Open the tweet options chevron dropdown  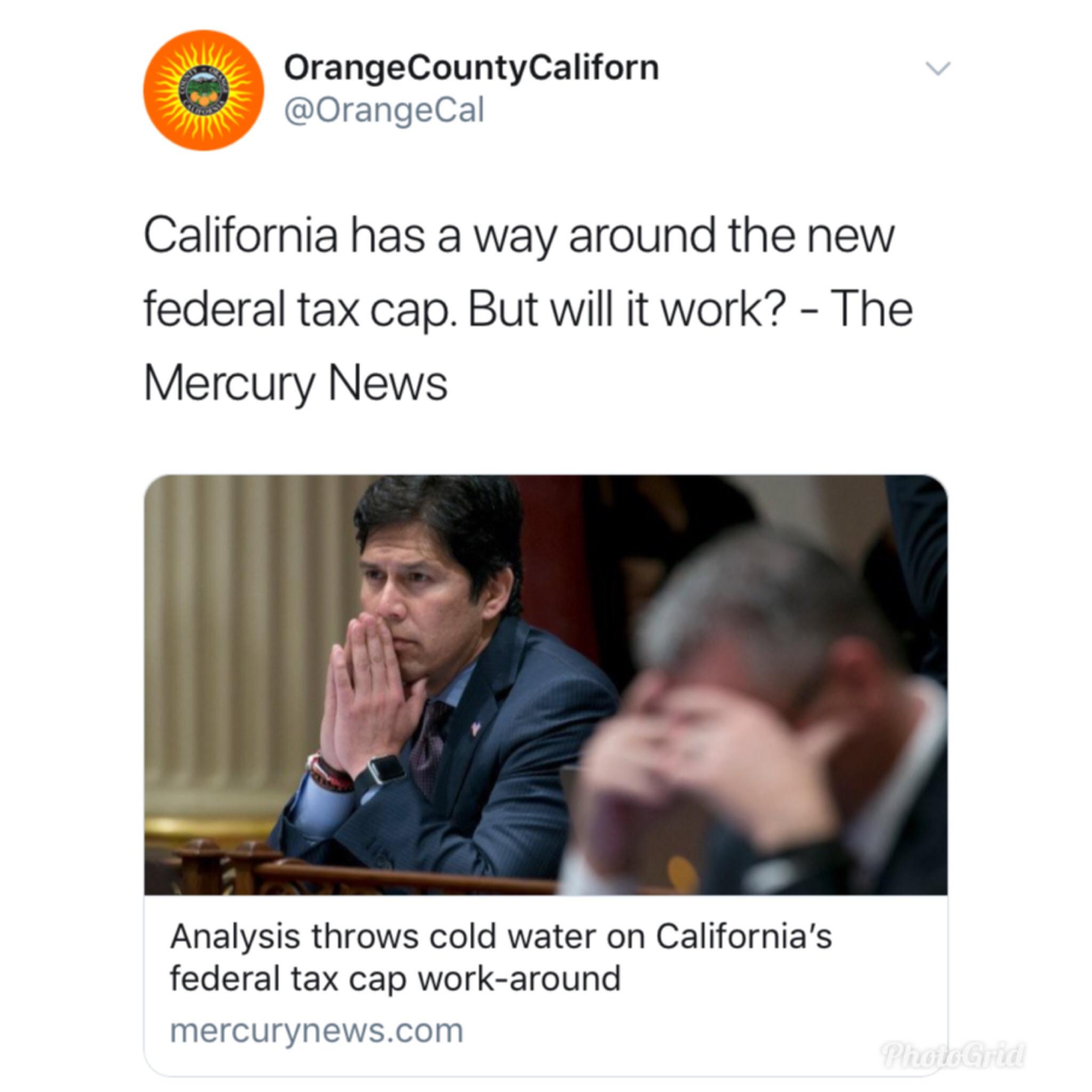938,68
